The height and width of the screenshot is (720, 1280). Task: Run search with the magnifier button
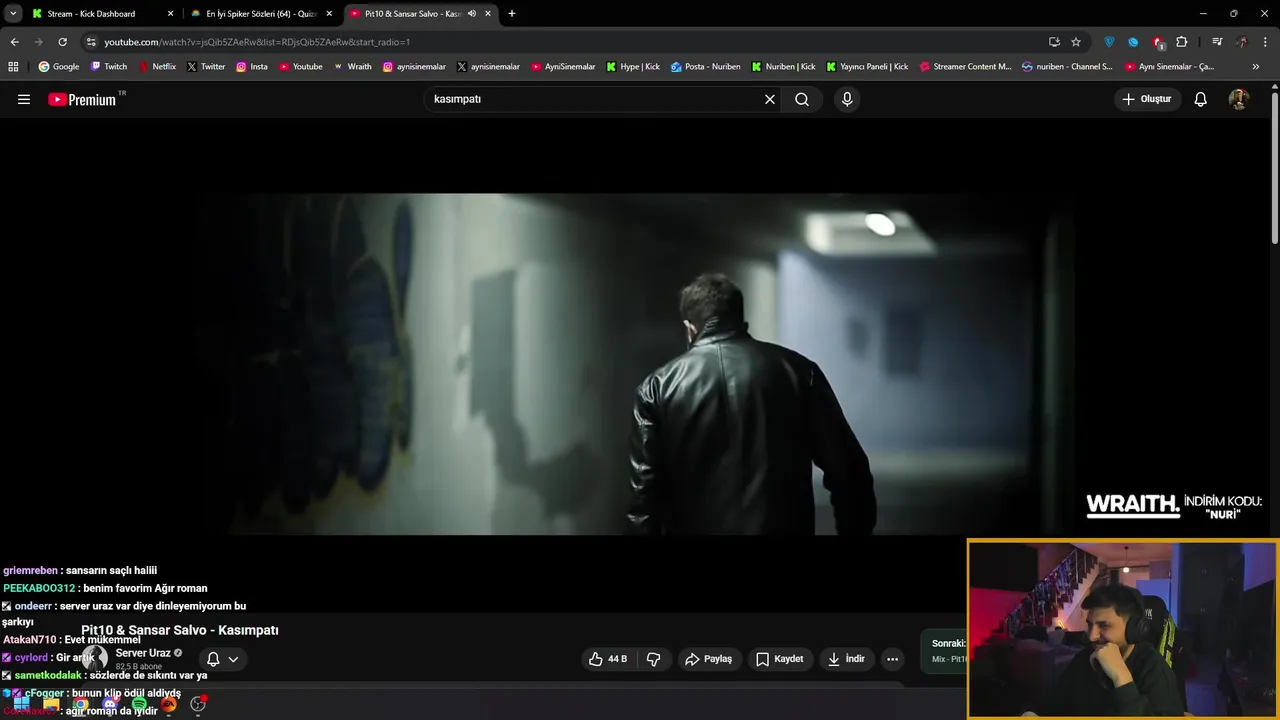[802, 99]
